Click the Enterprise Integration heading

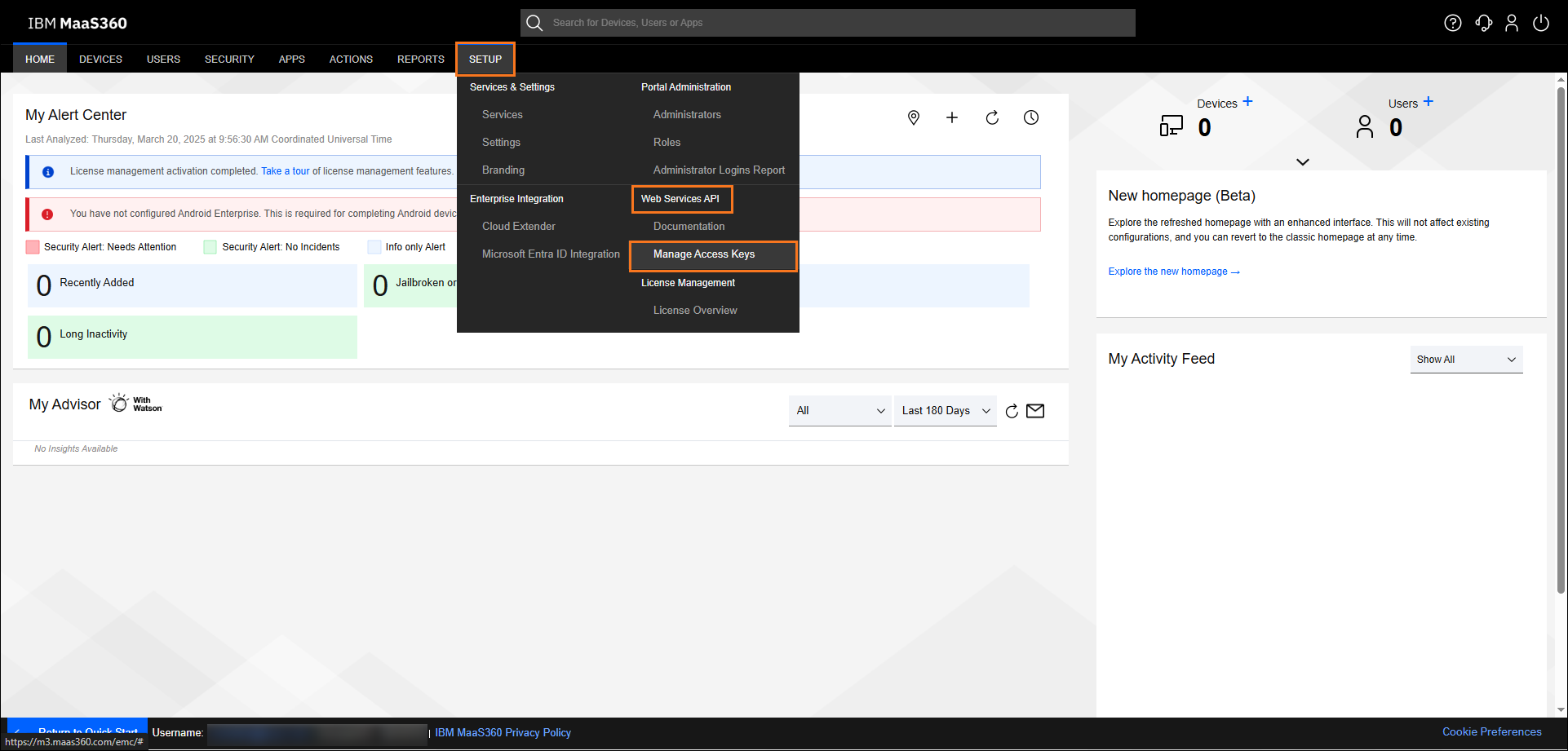click(516, 199)
